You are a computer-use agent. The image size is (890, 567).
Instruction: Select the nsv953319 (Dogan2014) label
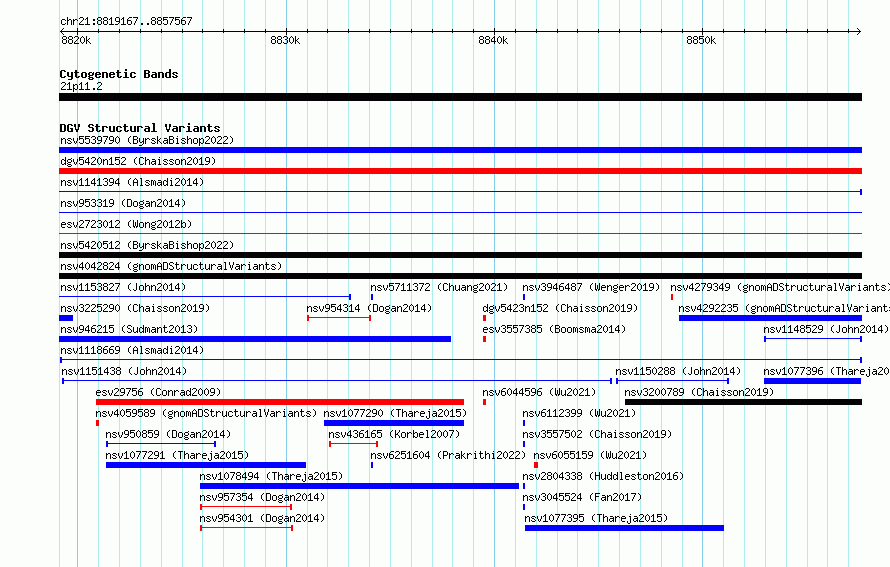(x=123, y=203)
